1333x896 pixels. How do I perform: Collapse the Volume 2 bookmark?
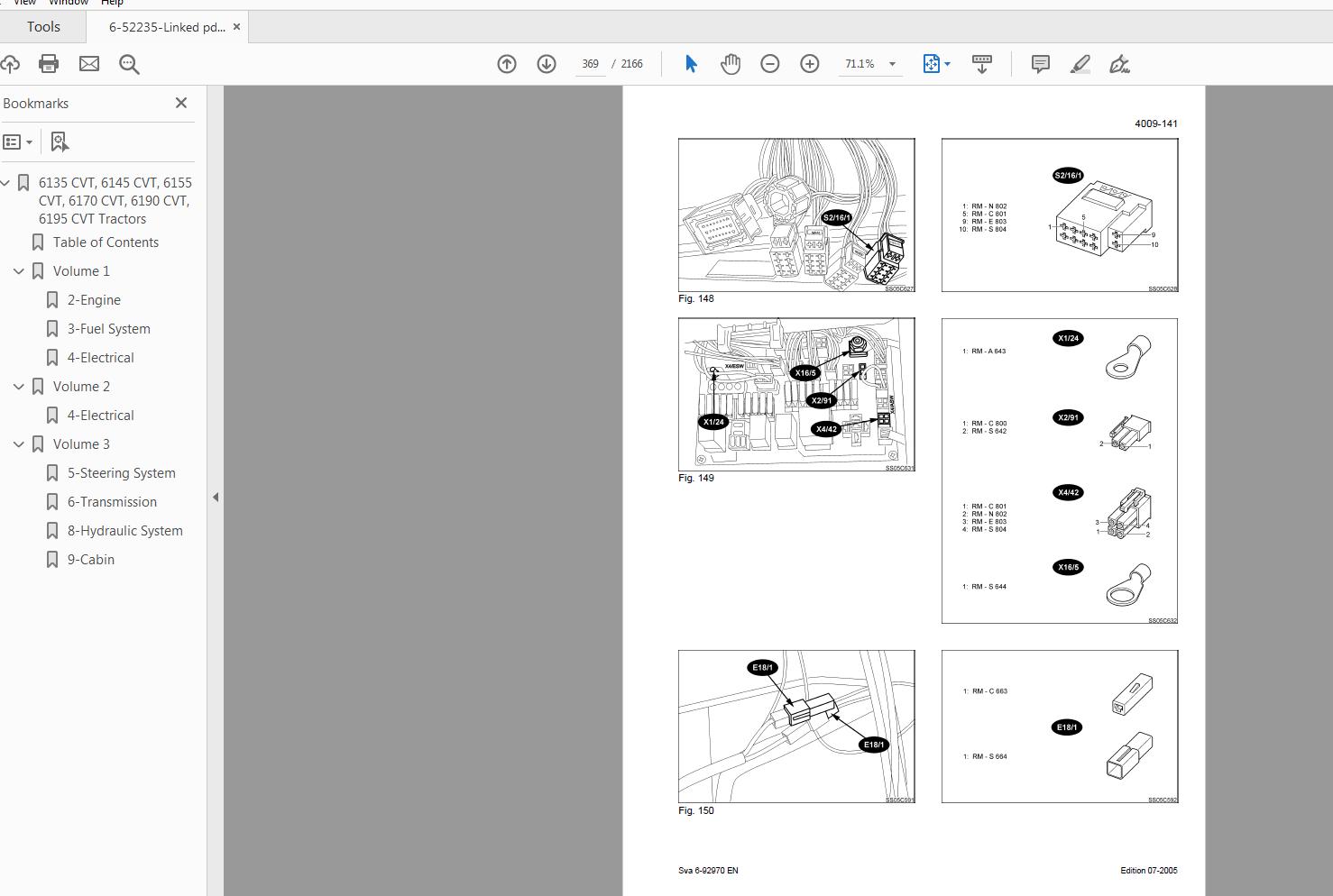pos(19,387)
